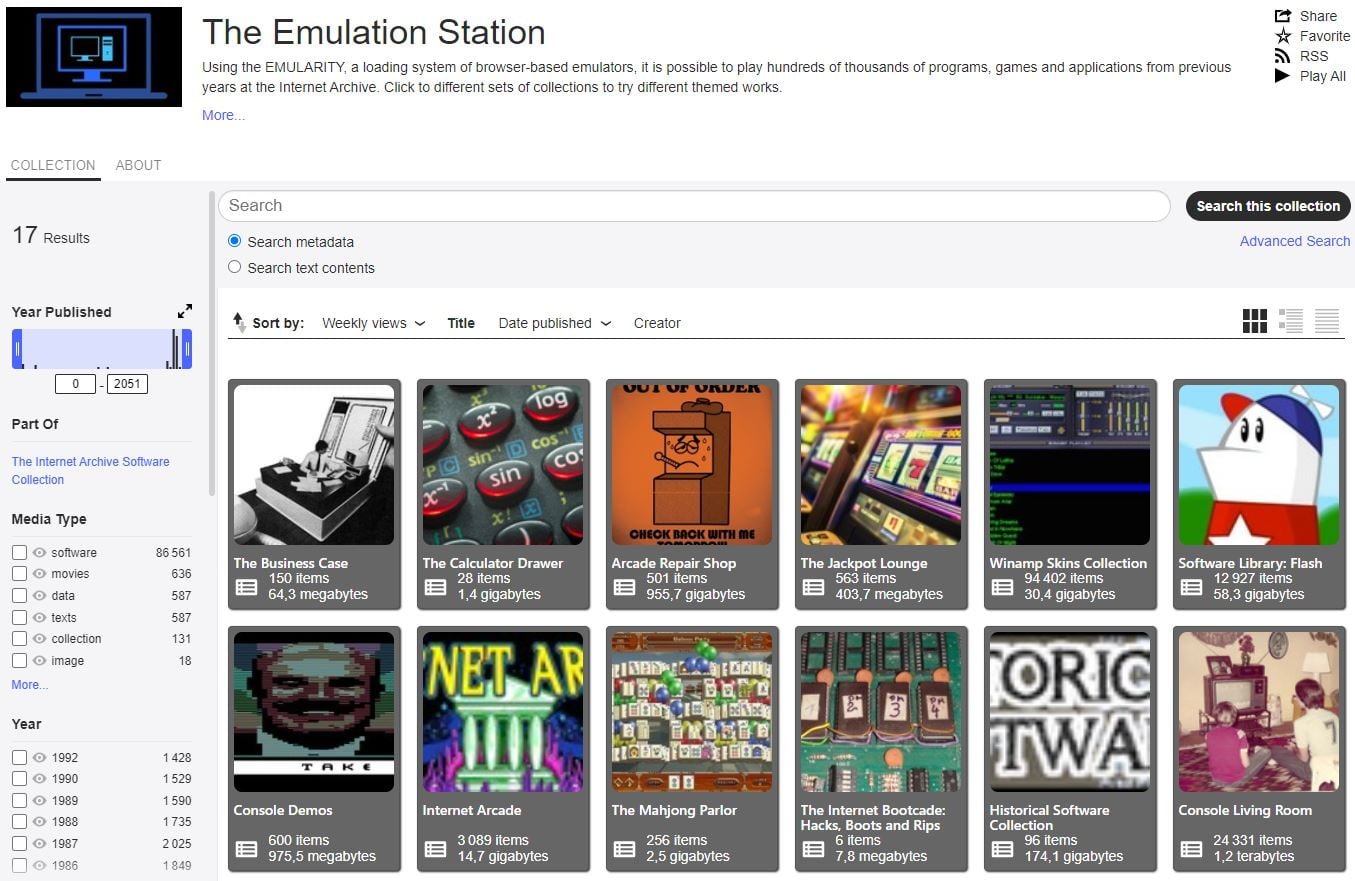
Task: Click the Share icon
Action: [x=1283, y=16]
